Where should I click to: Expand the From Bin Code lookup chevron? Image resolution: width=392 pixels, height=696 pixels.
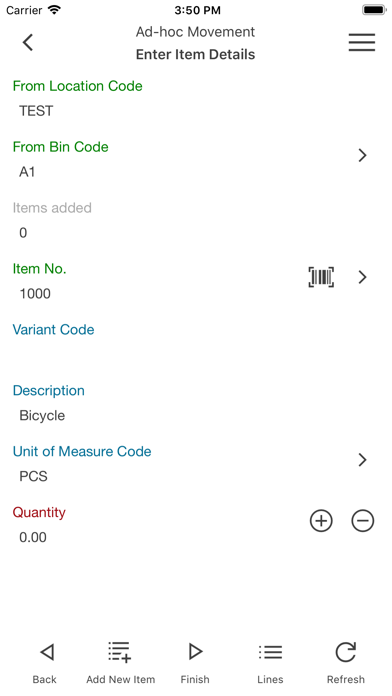click(x=363, y=155)
